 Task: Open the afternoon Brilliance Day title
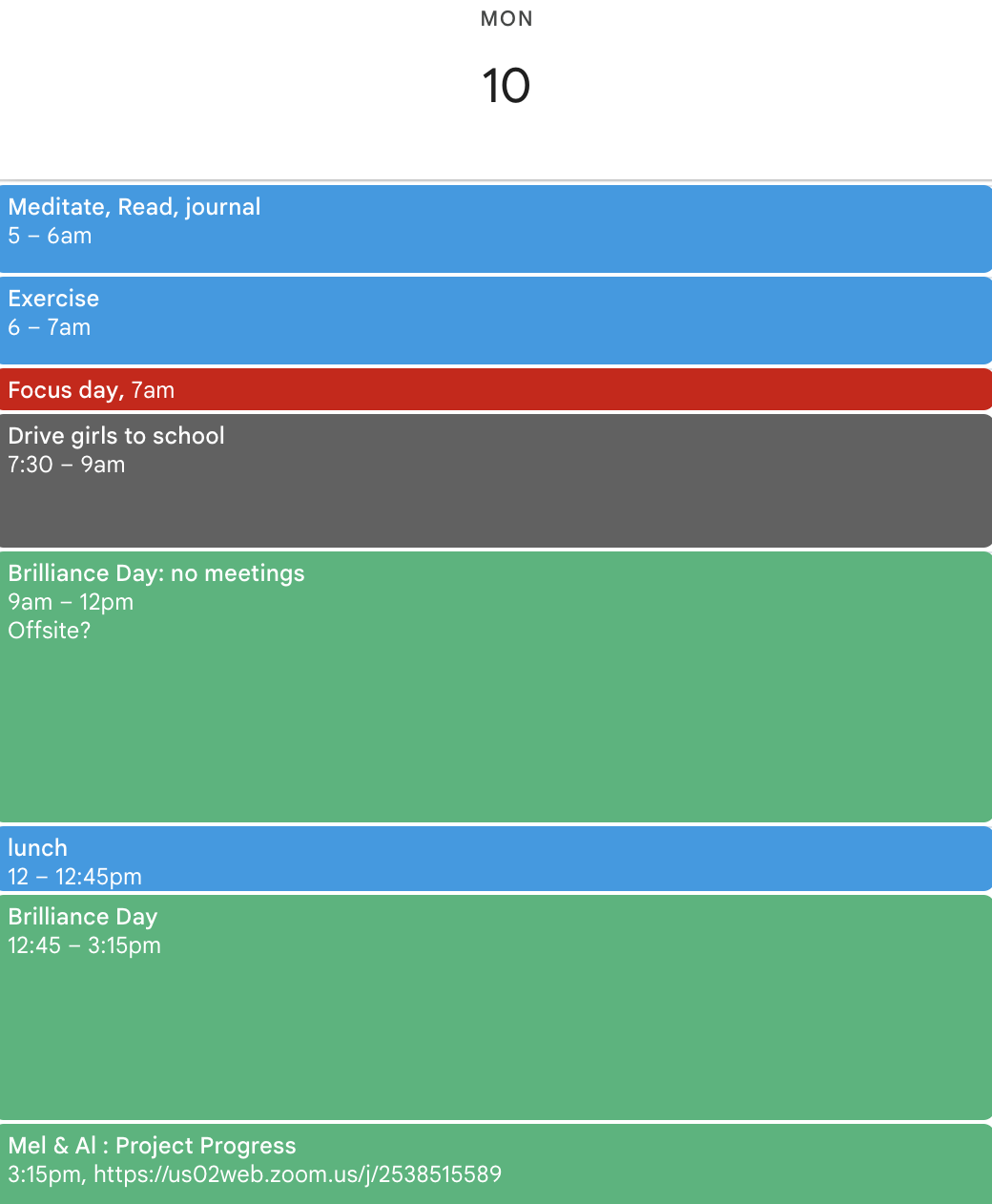83,917
